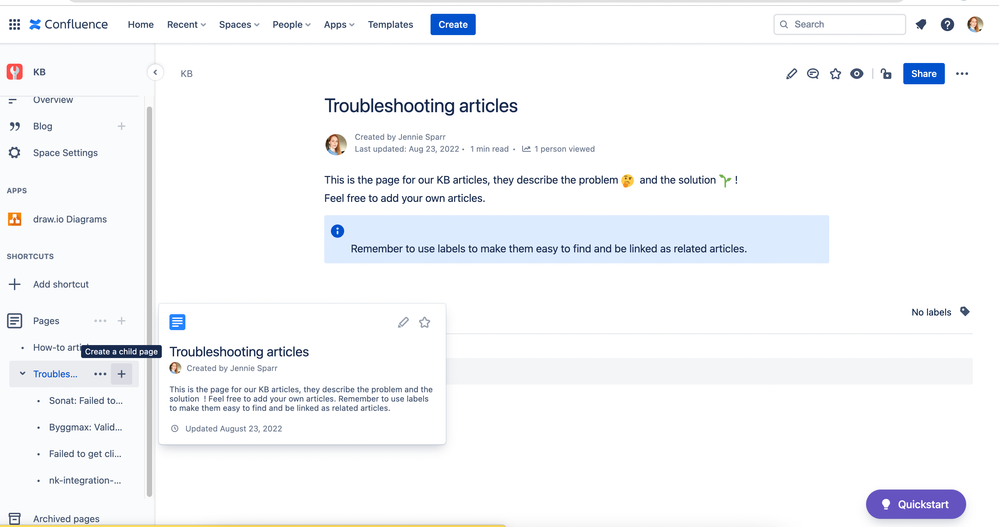Click the blue Create button
Image resolution: width=999 pixels, height=527 pixels.
click(453, 24)
